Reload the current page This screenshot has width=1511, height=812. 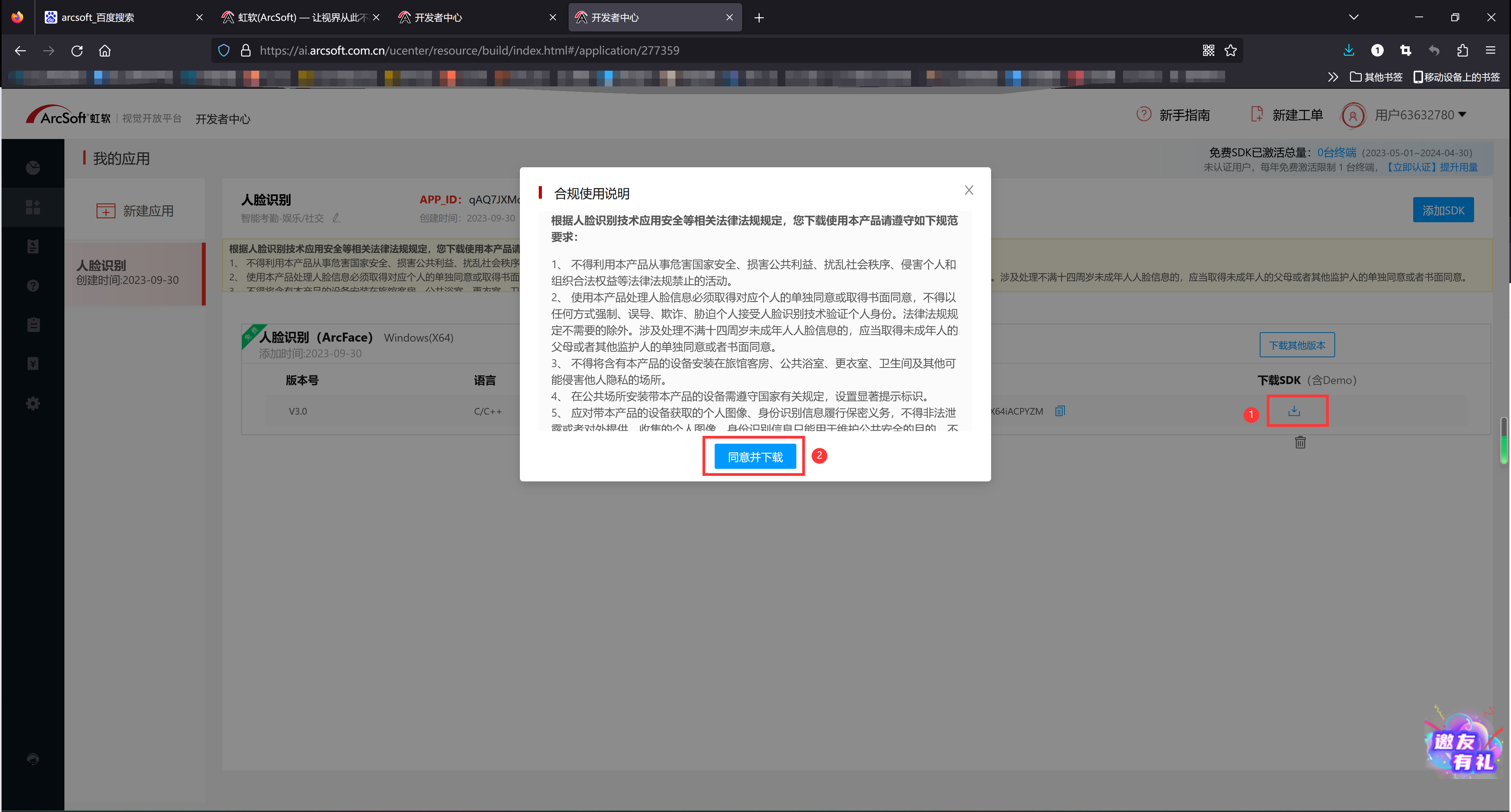coord(77,51)
